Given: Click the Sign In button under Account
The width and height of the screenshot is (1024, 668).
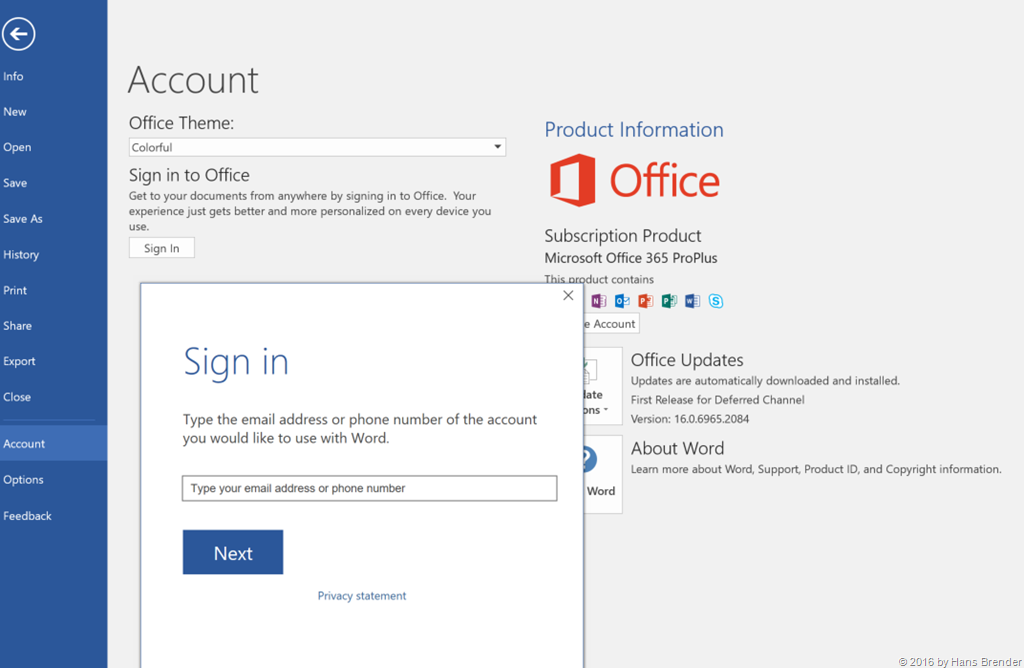Looking at the screenshot, I should pyautogui.click(x=161, y=248).
